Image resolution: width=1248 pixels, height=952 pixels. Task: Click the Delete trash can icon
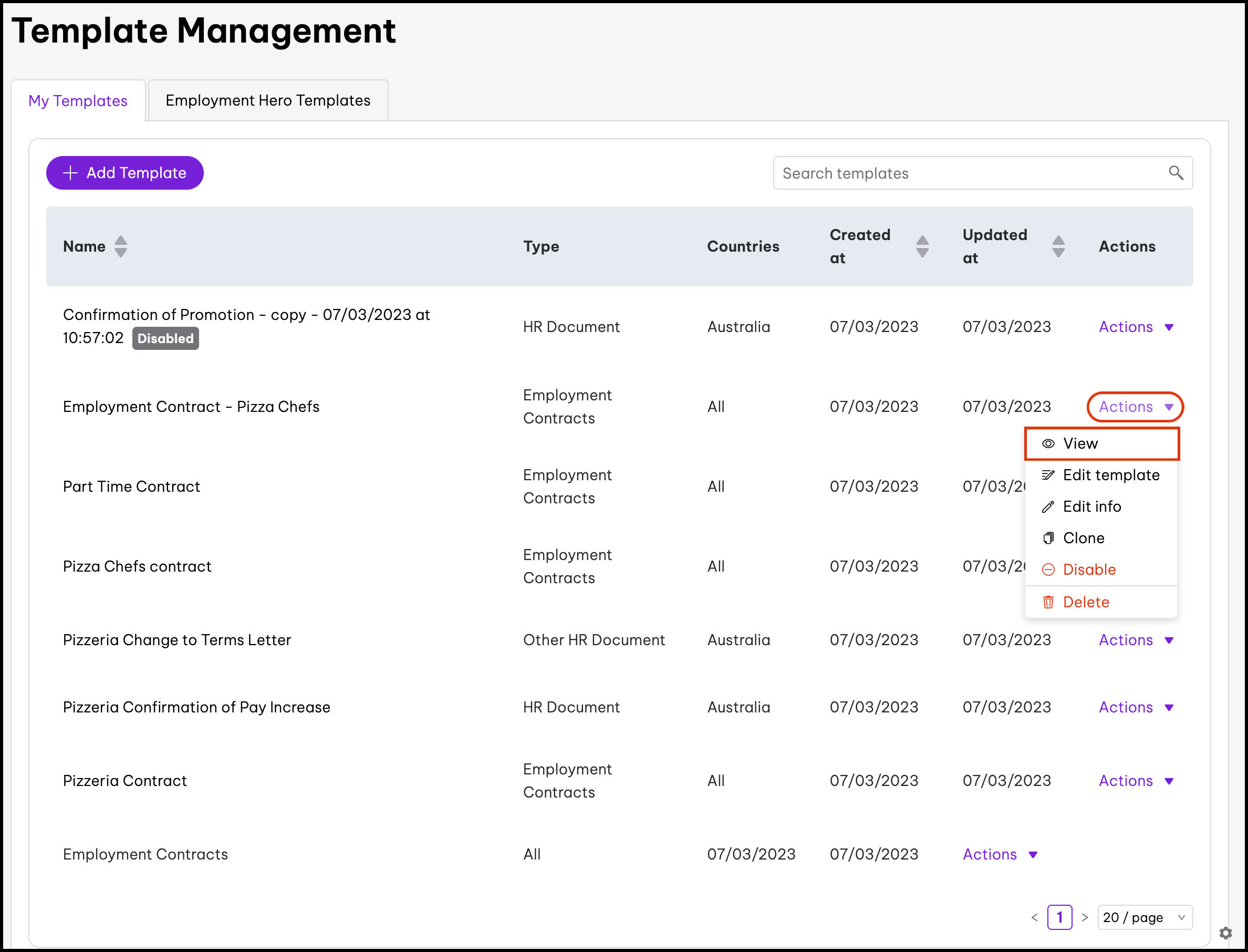[x=1048, y=602]
